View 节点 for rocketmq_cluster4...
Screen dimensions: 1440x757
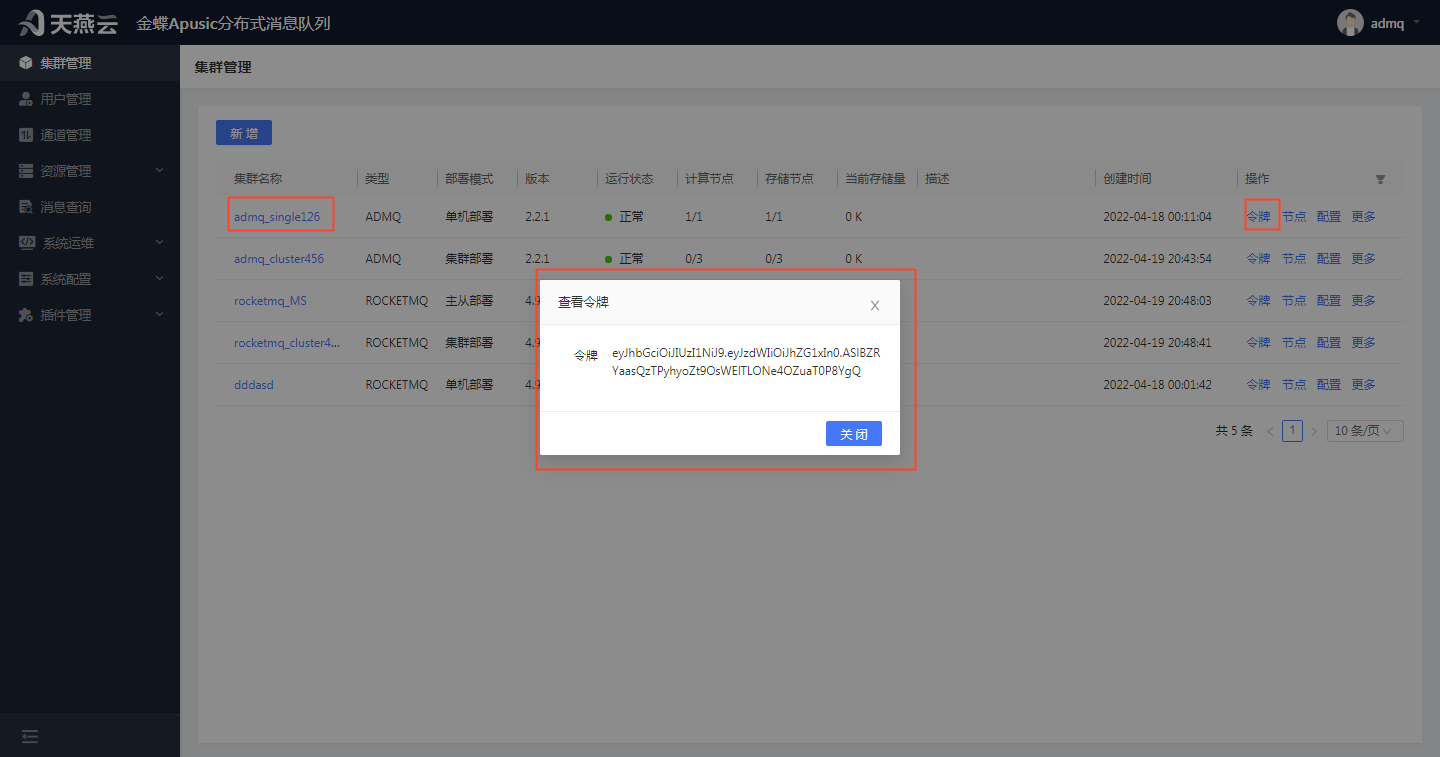click(1294, 342)
